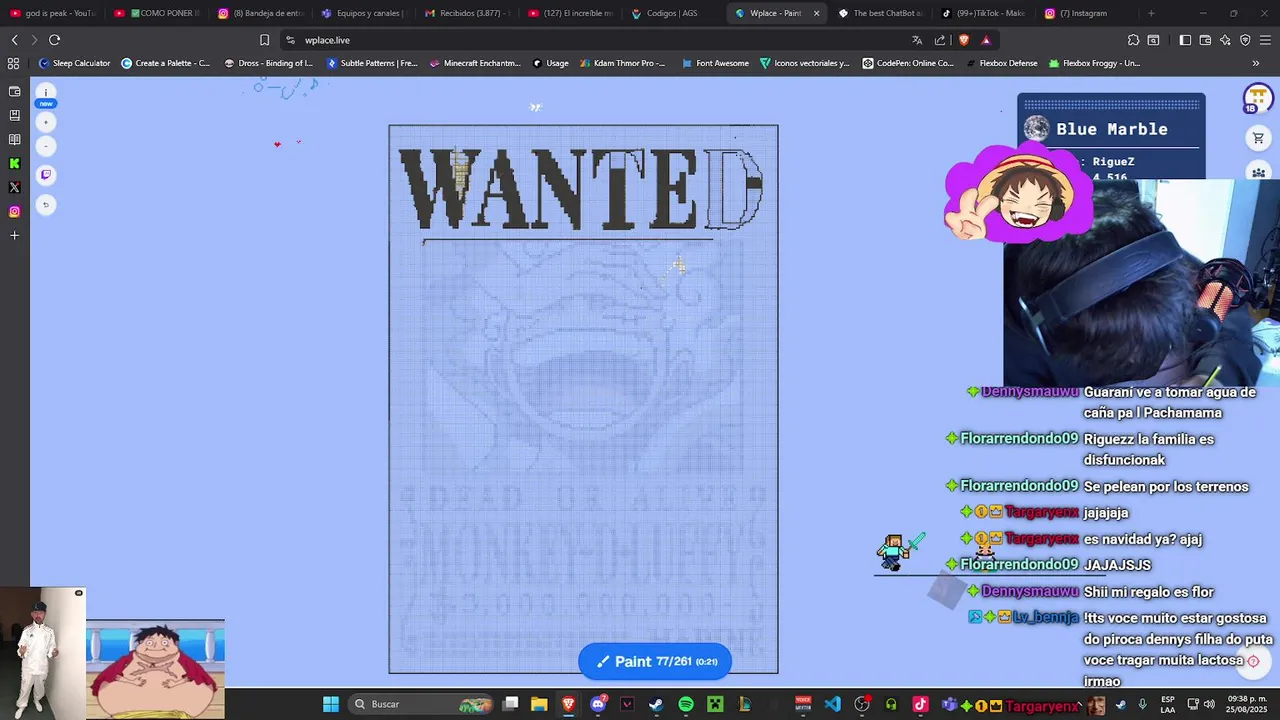Open 'CodePen: Online Co...' bookmark
1280x720 pixels.
pyautogui.click(x=908, y=63)
